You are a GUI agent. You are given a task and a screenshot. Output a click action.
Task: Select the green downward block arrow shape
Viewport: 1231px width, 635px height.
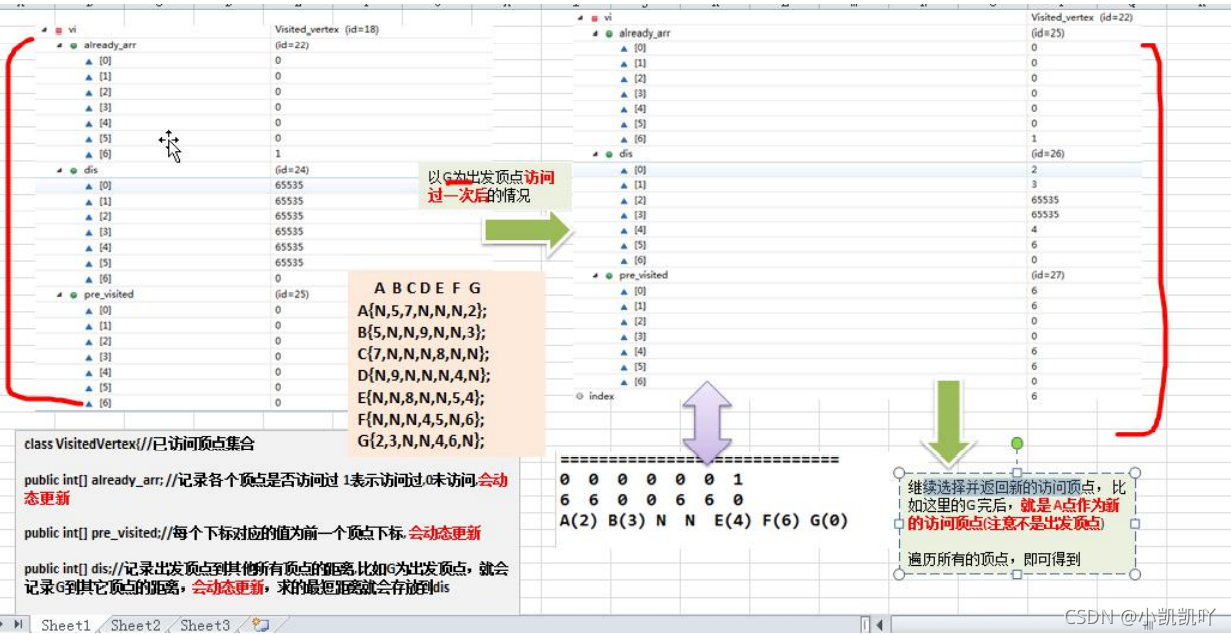pyautogui.click(x=949, y=422)
